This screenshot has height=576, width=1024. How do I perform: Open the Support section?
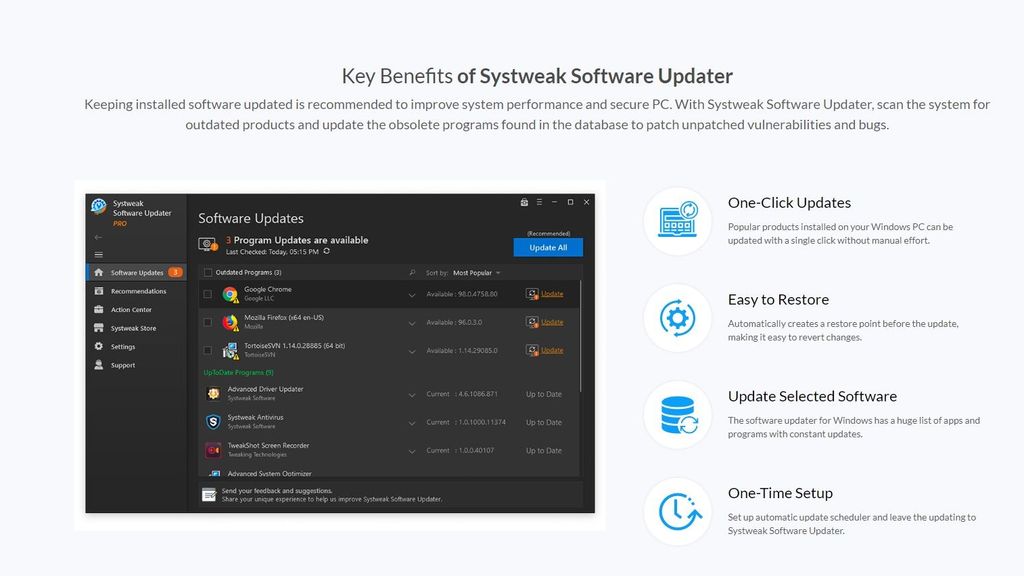pos(124,365)
